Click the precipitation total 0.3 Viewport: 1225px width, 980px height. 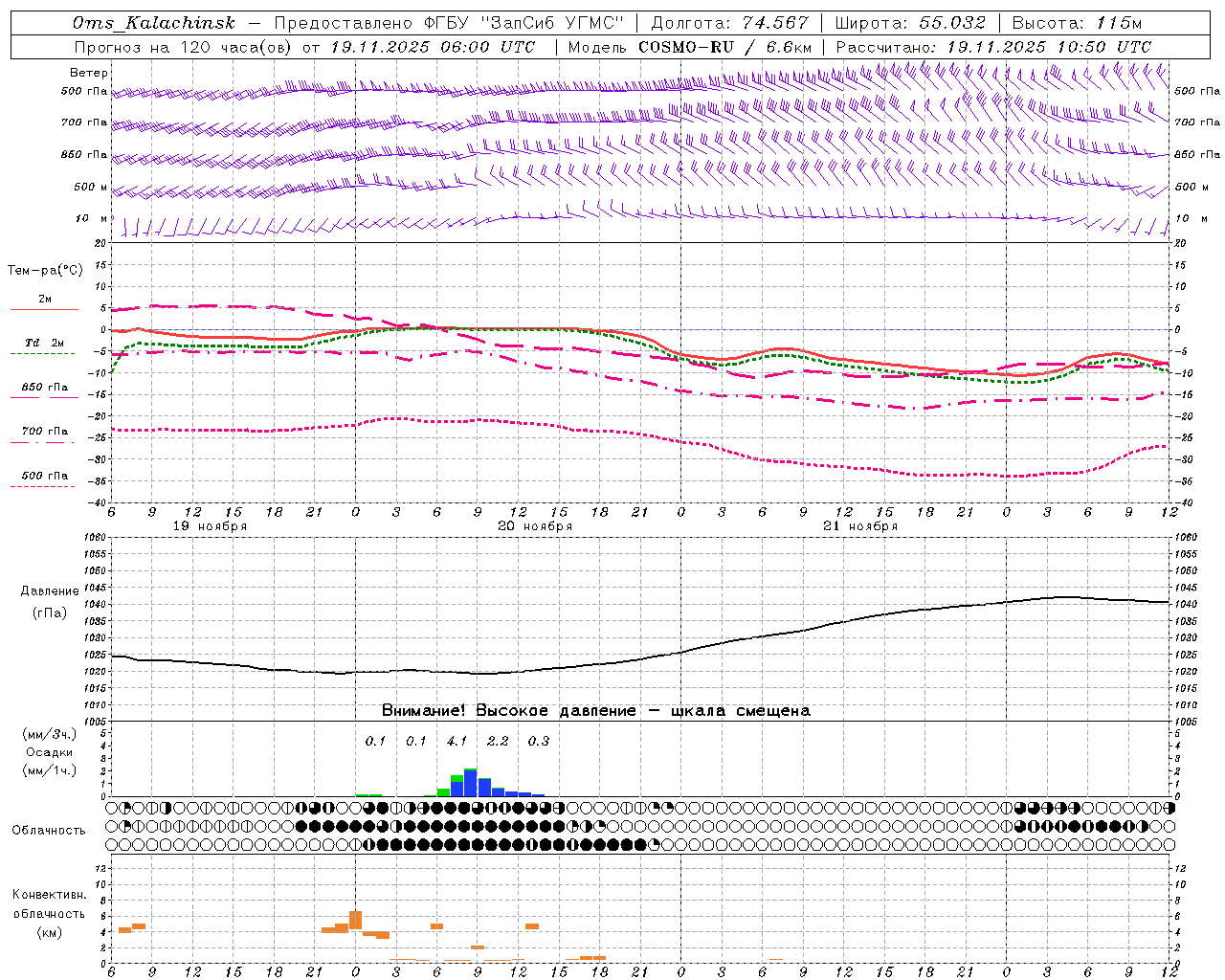(539, 741)
